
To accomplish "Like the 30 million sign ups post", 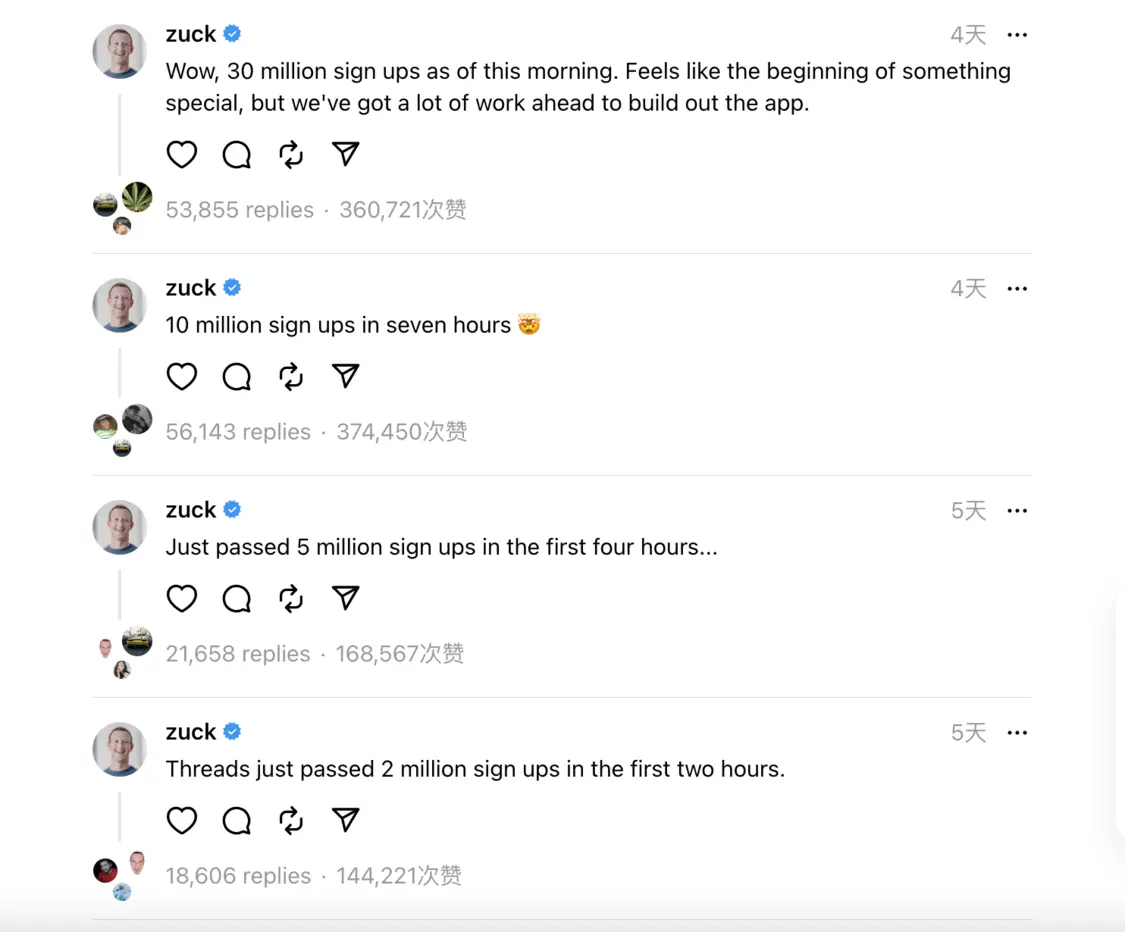I will [x=181, y=154].
